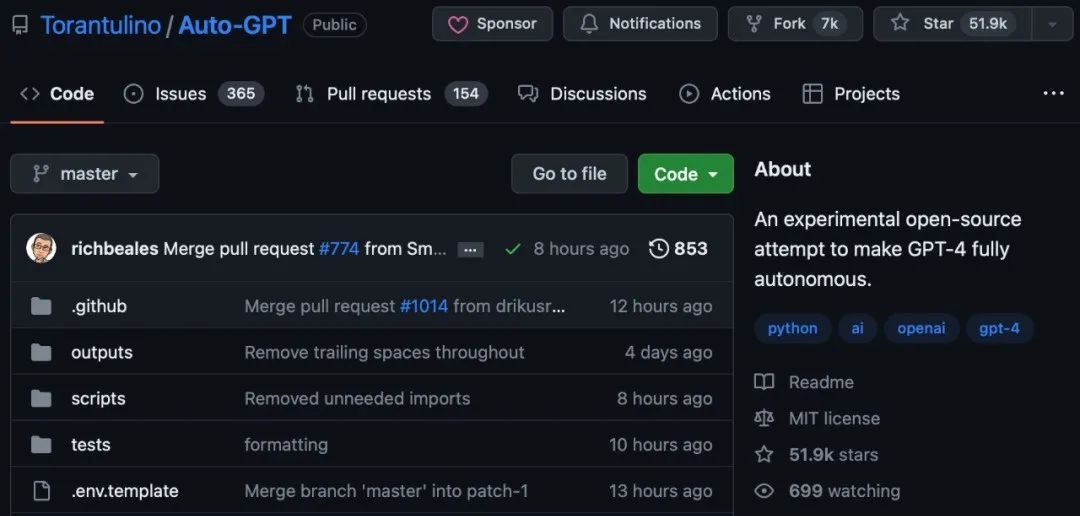Click the scale icon beside MIT license

pyautogui.click(x=764, y=418)
